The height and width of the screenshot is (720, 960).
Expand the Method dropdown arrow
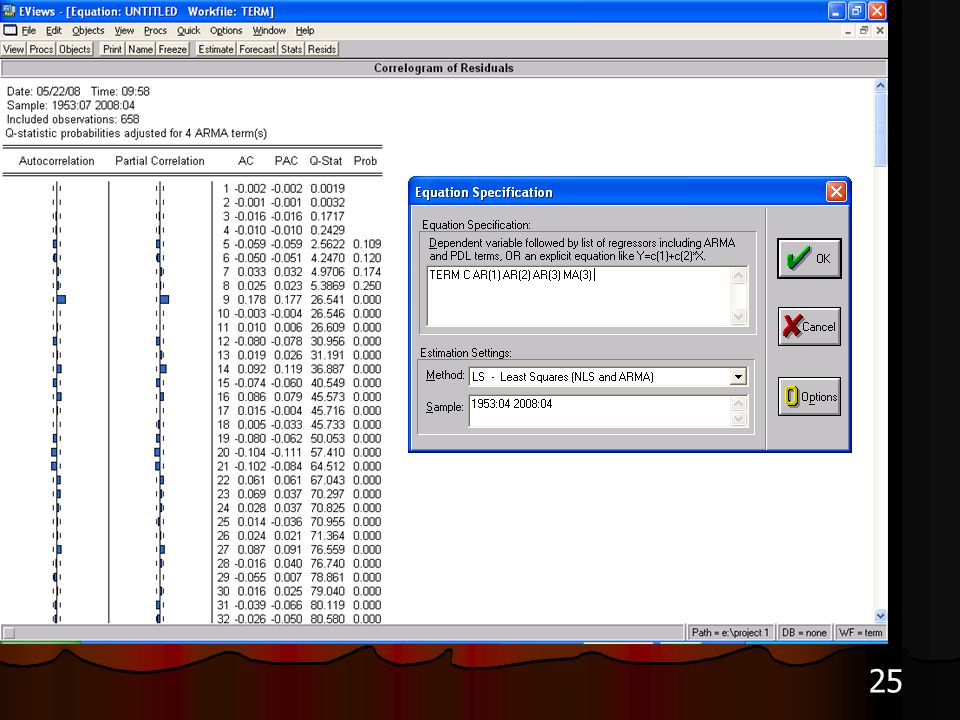738,377
